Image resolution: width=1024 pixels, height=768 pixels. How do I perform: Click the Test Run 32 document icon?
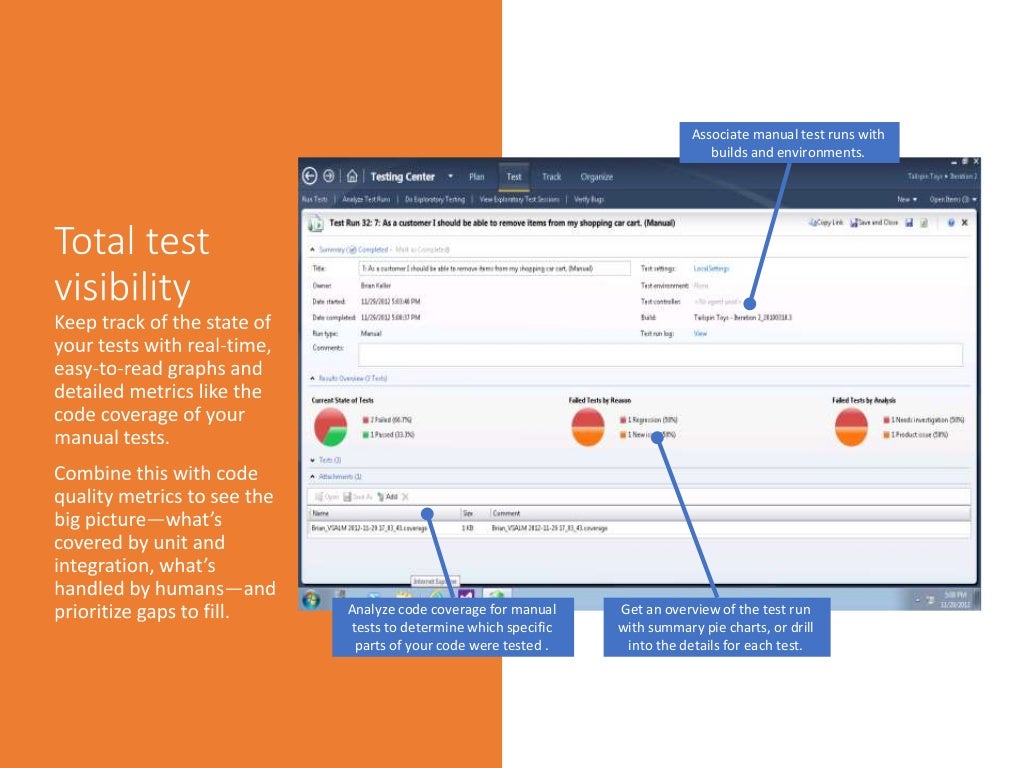click(x=316, y=224)
